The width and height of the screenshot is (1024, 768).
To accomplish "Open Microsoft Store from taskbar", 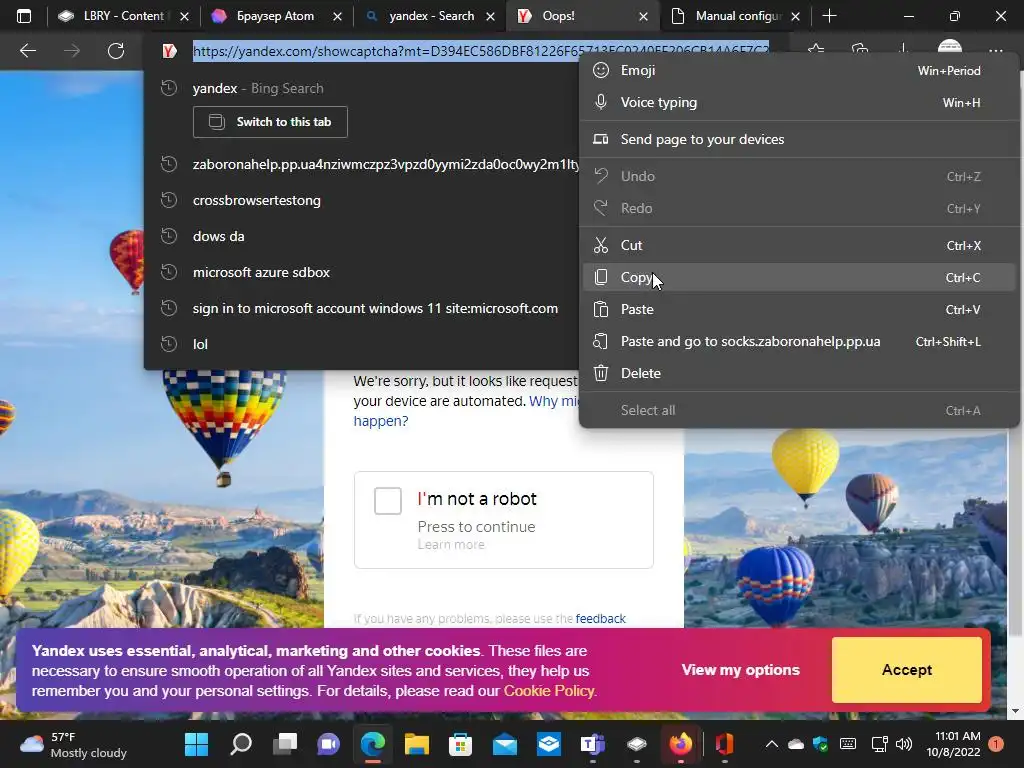I will [460, 744].
